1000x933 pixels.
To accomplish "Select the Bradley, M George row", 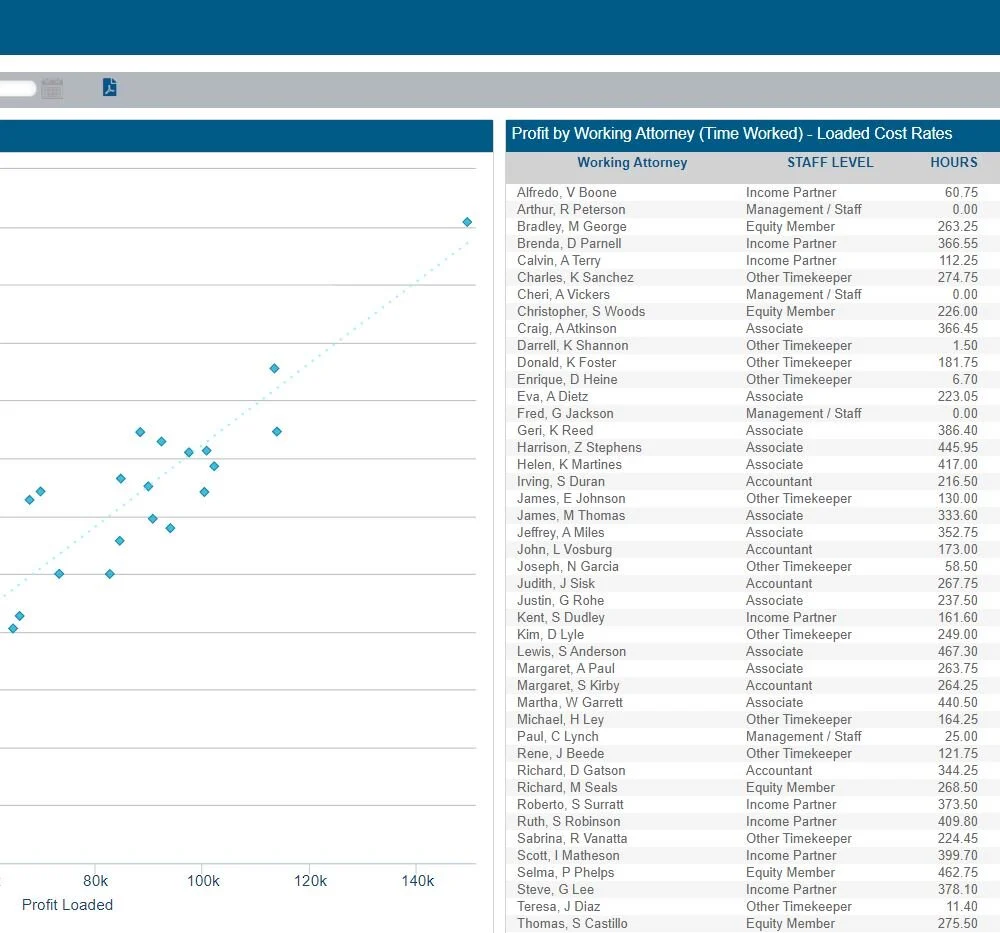I will (753, 226).
